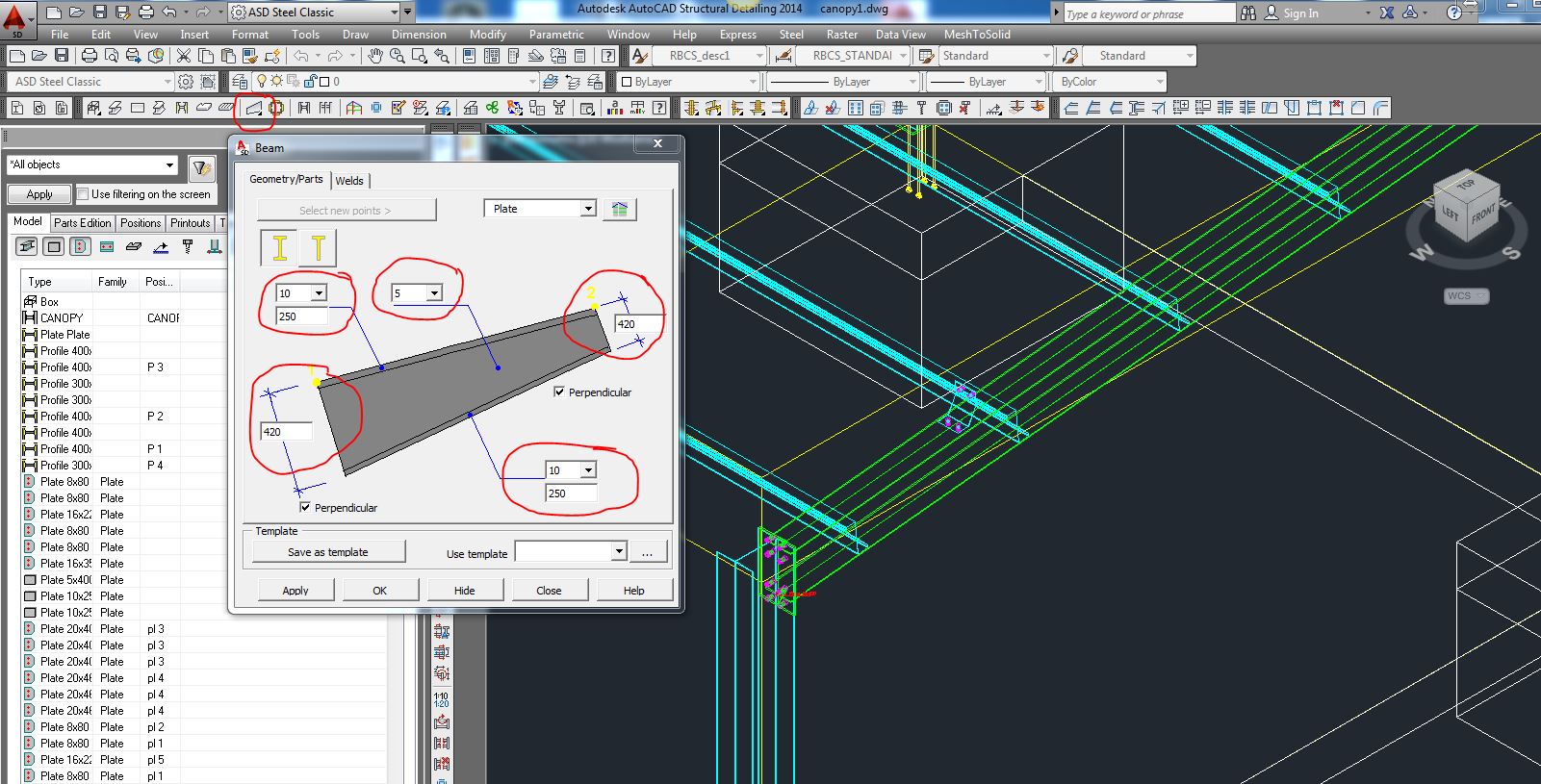
Task: Toggle lower Perpendicular checkbox in Beam dialog
Action: [x=305, y=507]
